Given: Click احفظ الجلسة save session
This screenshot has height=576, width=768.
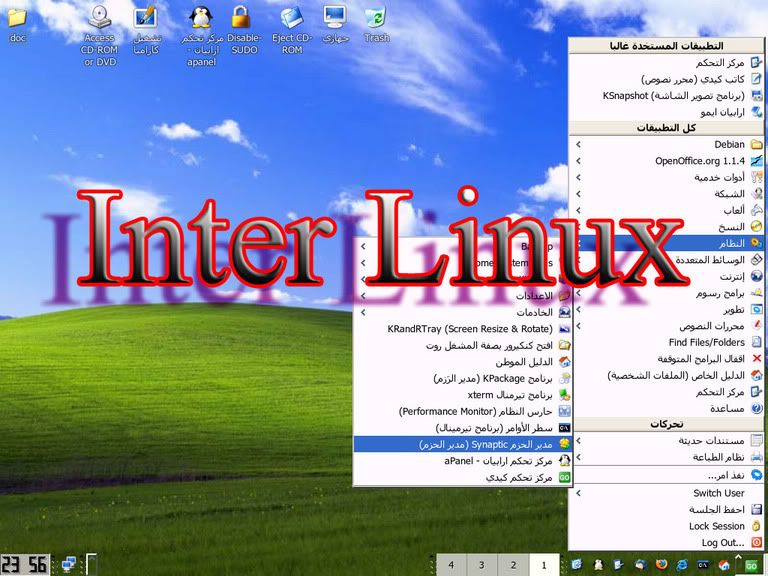Looking at the screenshot, I should click(x=667, y=509).
